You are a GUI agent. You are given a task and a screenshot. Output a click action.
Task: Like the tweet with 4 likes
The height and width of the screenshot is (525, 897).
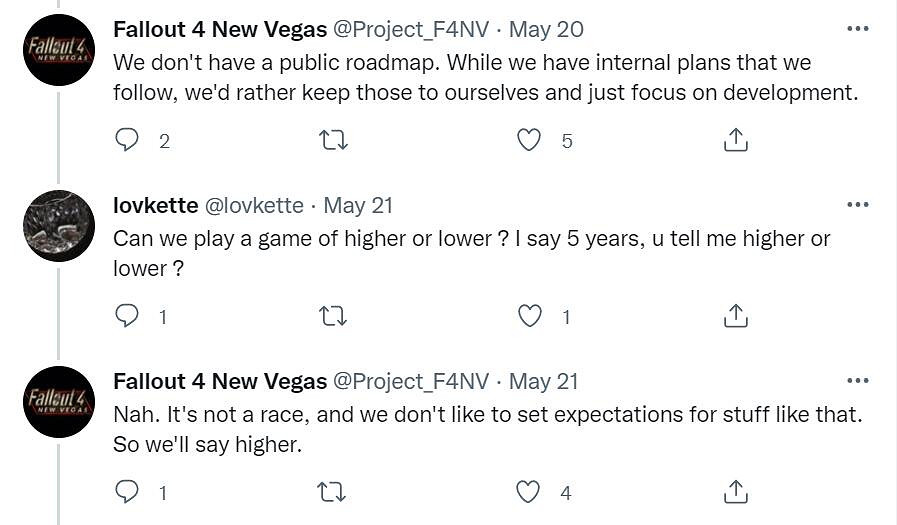[x=529, y=492]
